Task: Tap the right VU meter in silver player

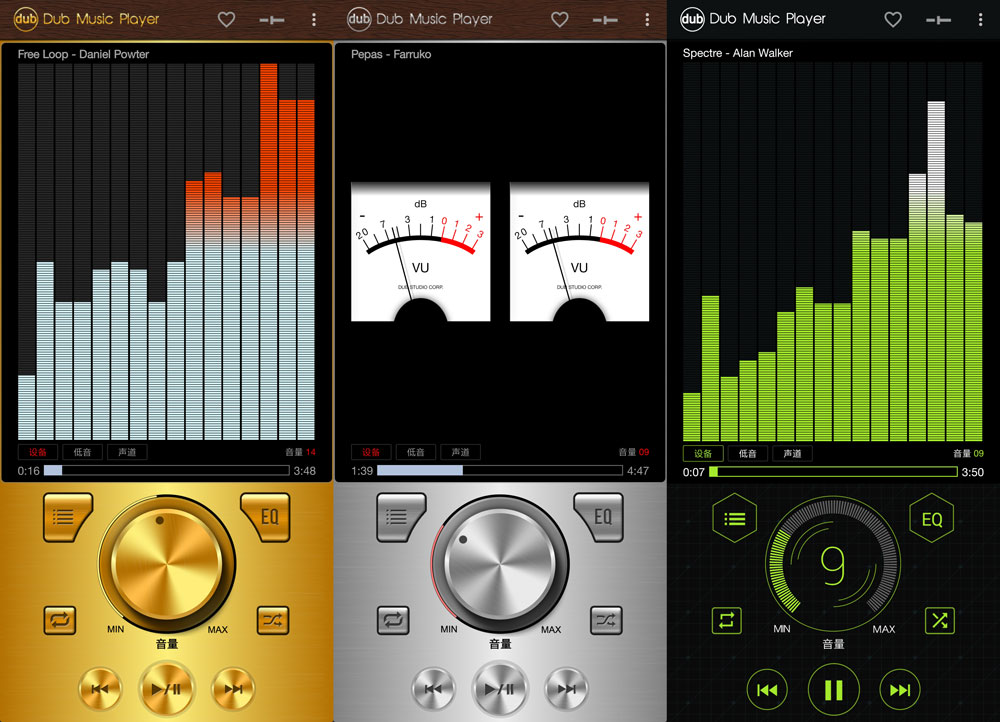Action: [579, 252]
